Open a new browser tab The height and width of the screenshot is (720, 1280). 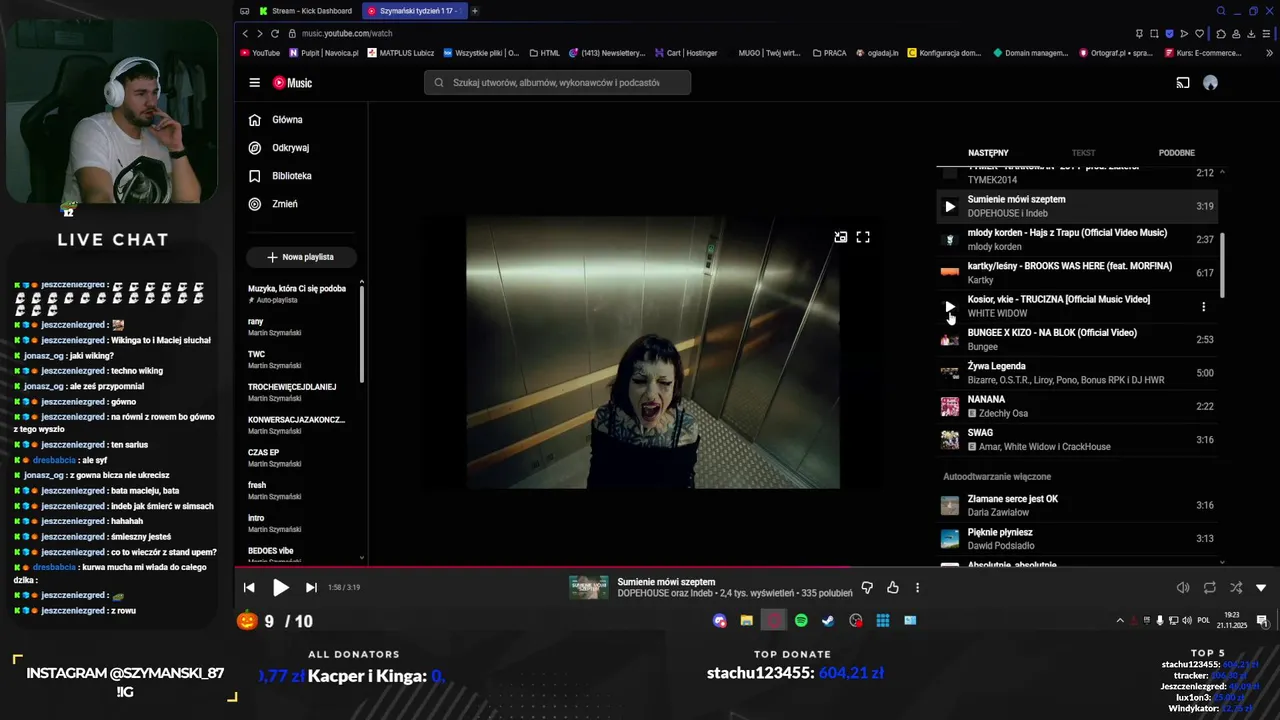(475, 11)
